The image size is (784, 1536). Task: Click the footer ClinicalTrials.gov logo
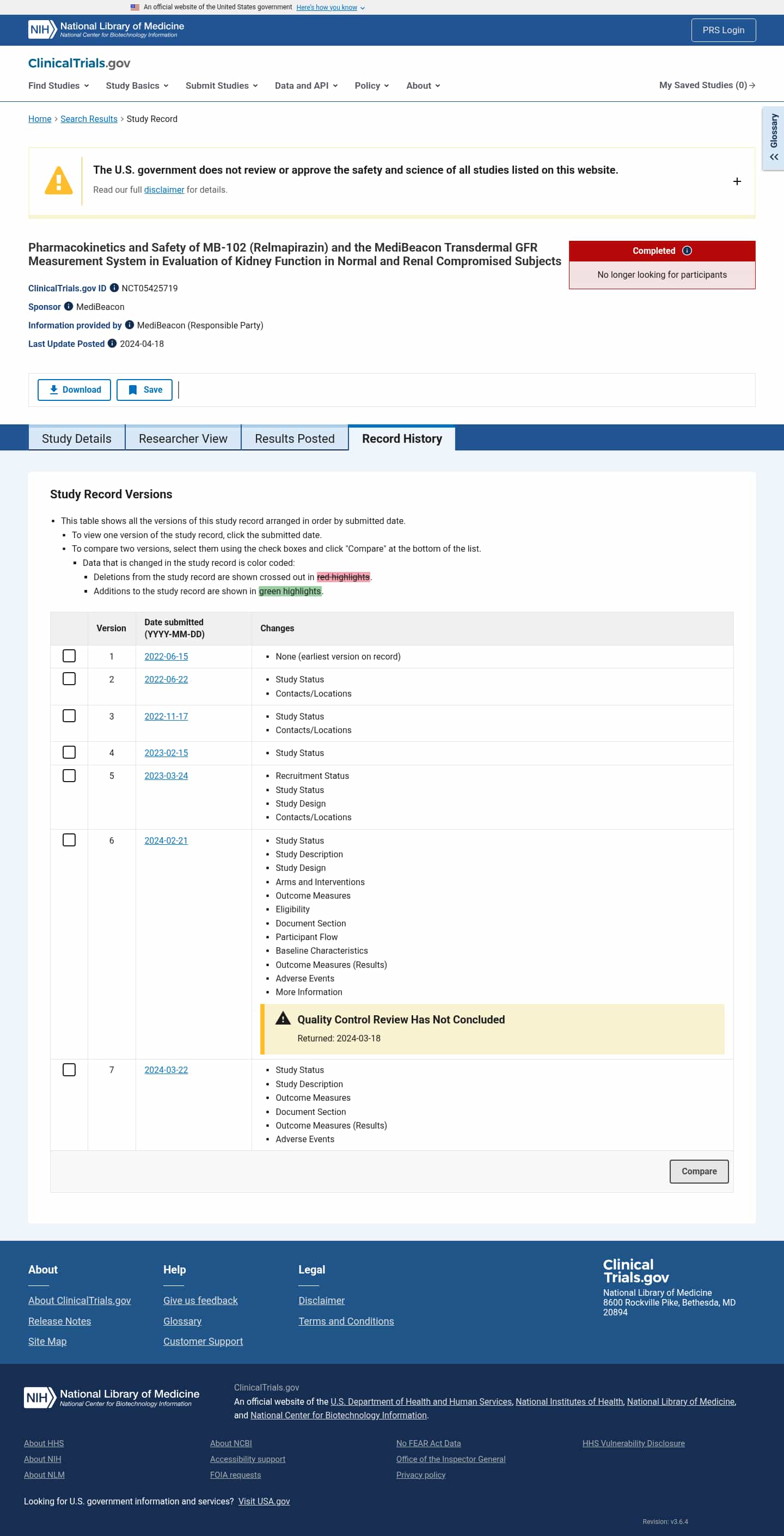tap(635, 1271)
